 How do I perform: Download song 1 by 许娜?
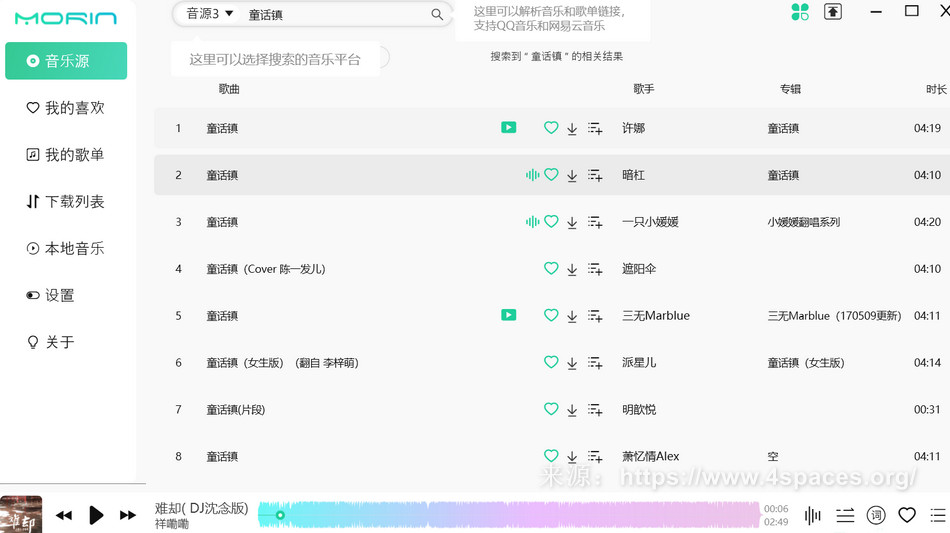coord(572,129)
